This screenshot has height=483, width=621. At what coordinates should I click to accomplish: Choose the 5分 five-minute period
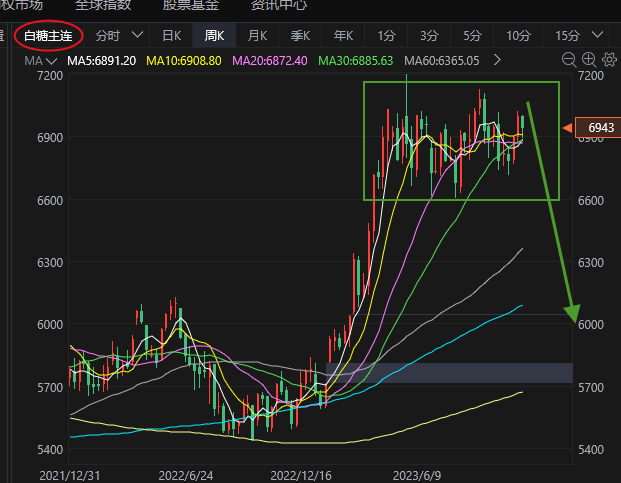(x=472, y=36)
